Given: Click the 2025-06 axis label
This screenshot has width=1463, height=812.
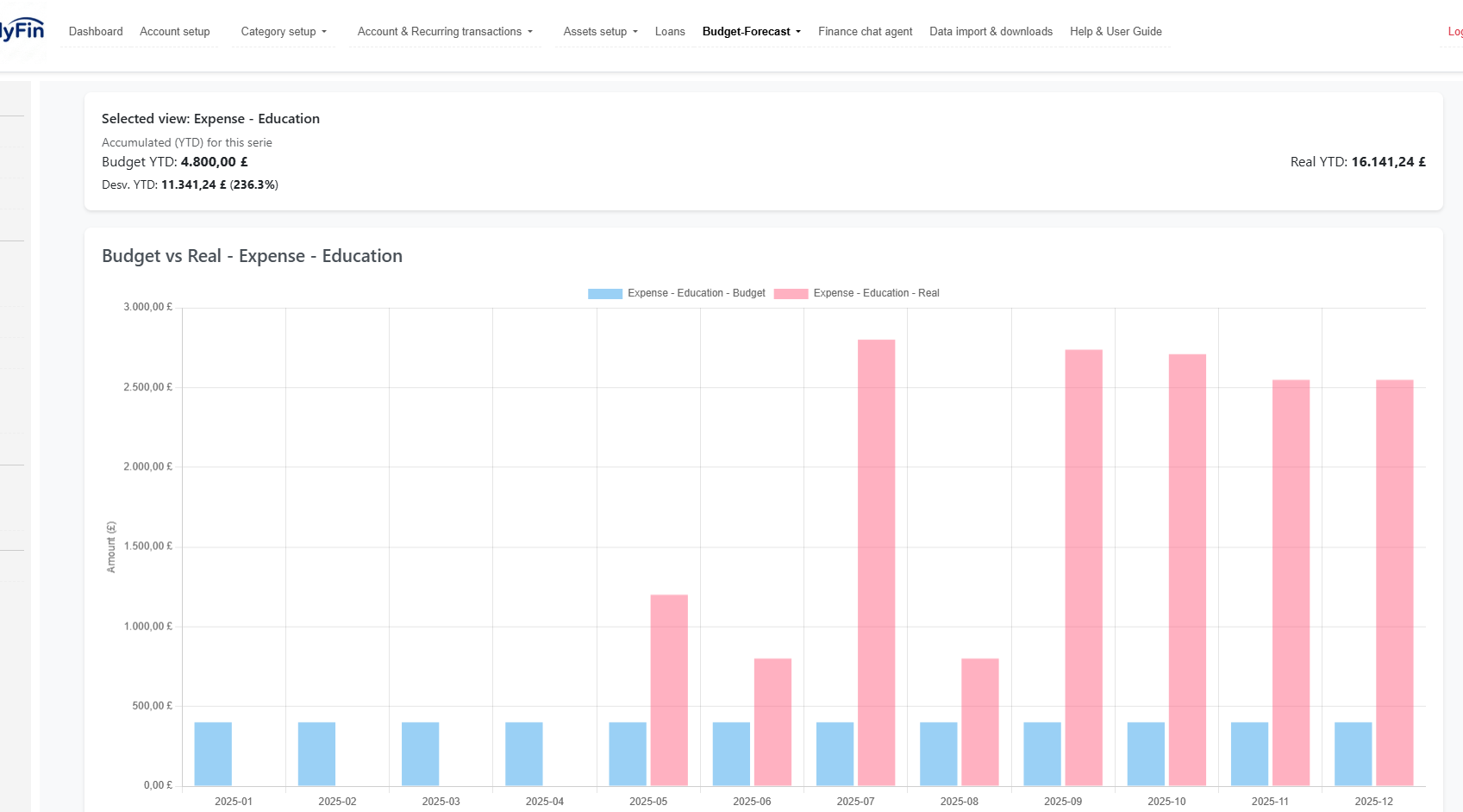Looking at the screenshot, I should (x=752, y=801).
